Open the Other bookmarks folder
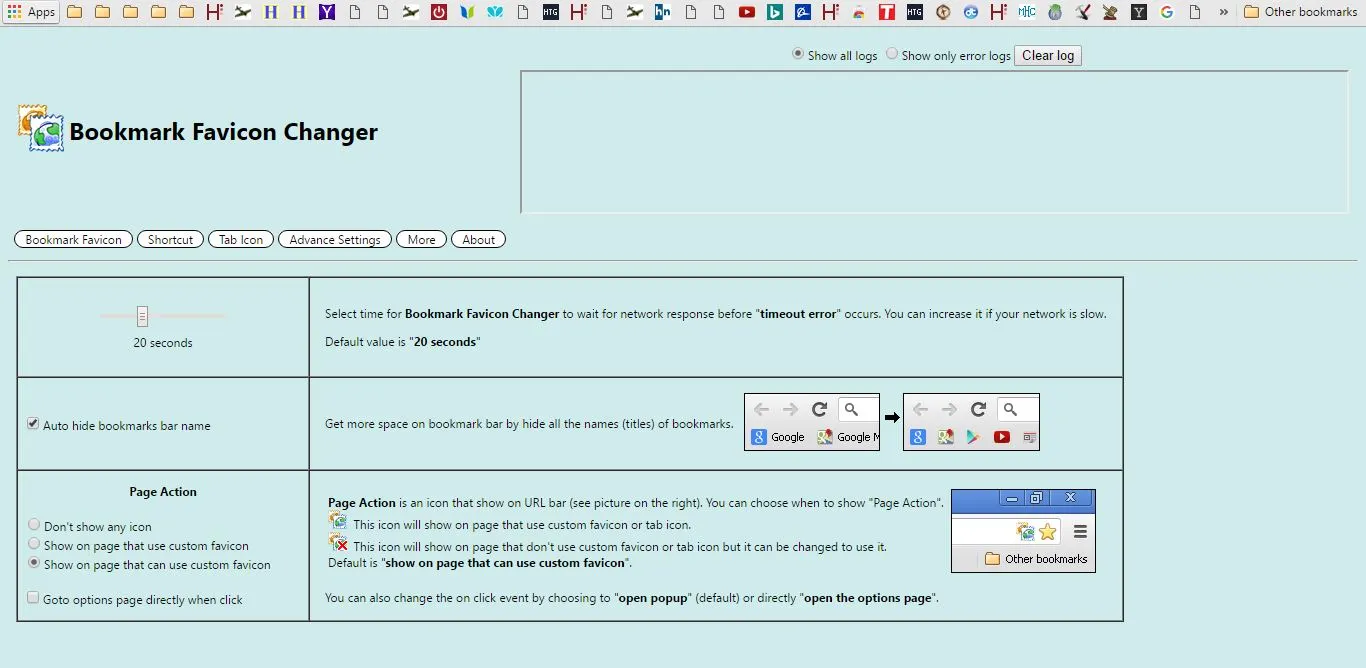The width and height of the screenshot is (1366, 668). pyautogui.click(x=1301, y=12)
